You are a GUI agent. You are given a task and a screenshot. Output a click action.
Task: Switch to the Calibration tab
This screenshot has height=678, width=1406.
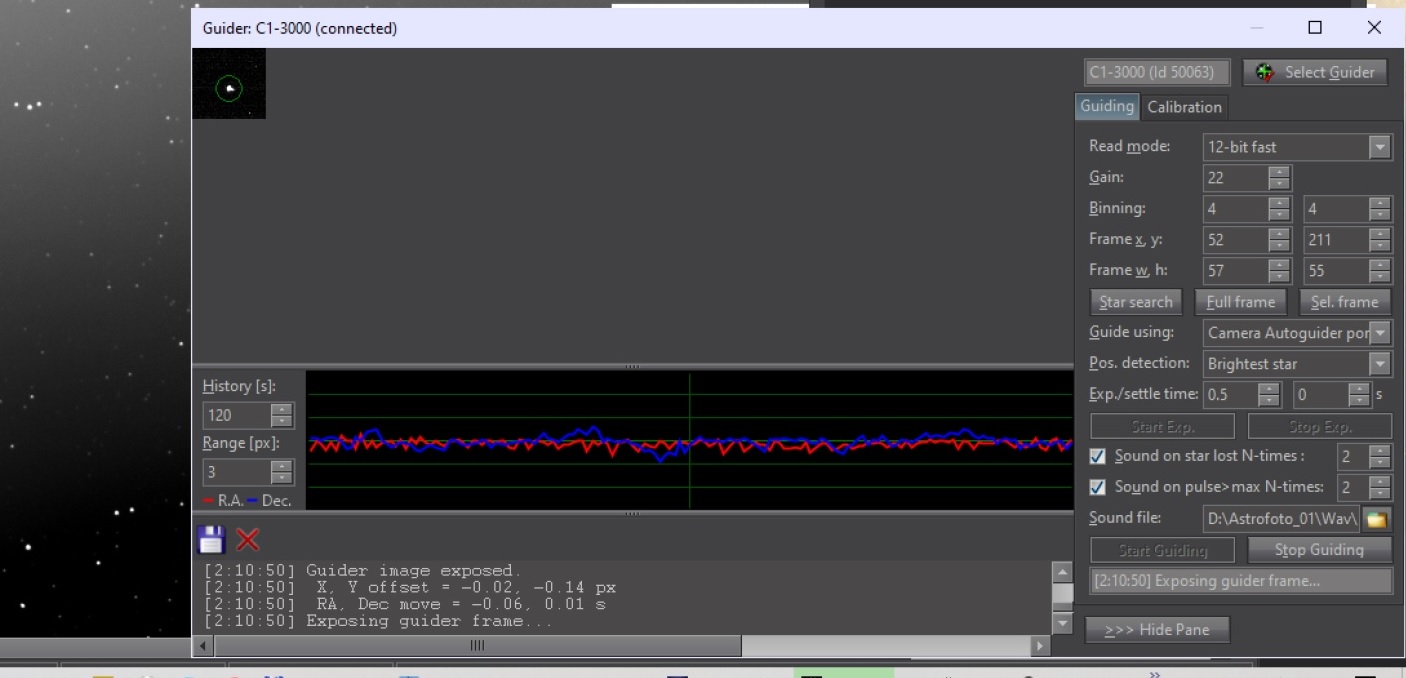click(x=1184, y=107)
